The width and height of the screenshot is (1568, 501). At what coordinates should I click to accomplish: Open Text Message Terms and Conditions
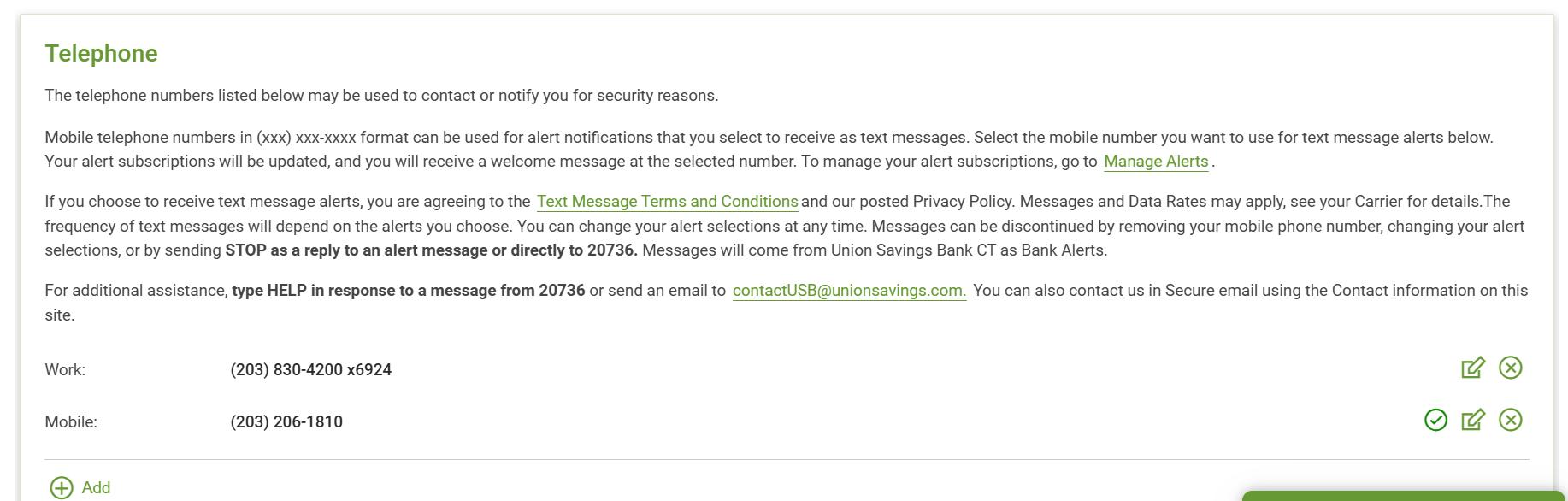click(x=667, y=202)
